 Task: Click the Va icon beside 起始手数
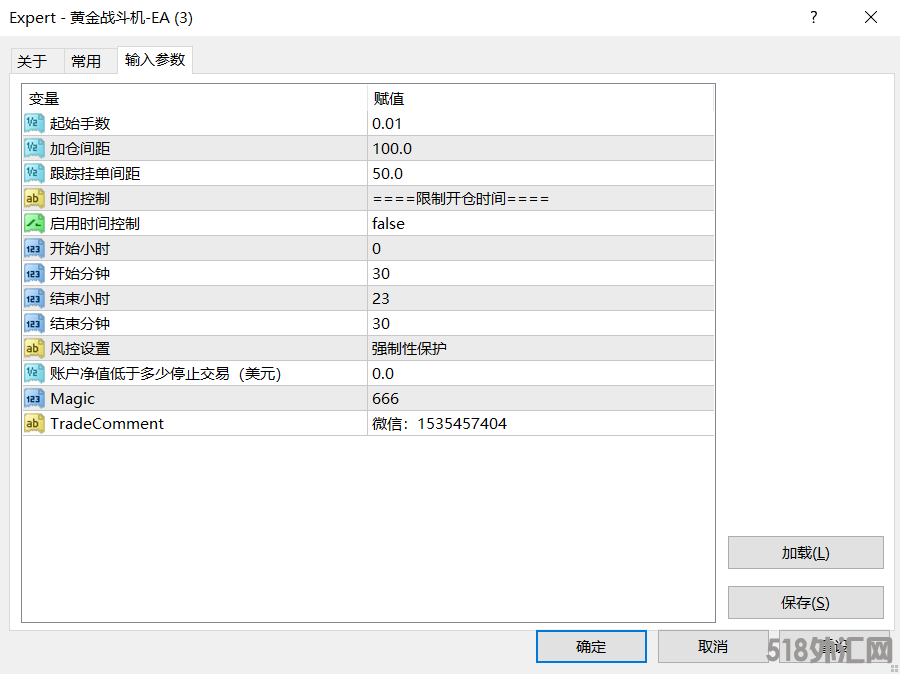point(33,123)
